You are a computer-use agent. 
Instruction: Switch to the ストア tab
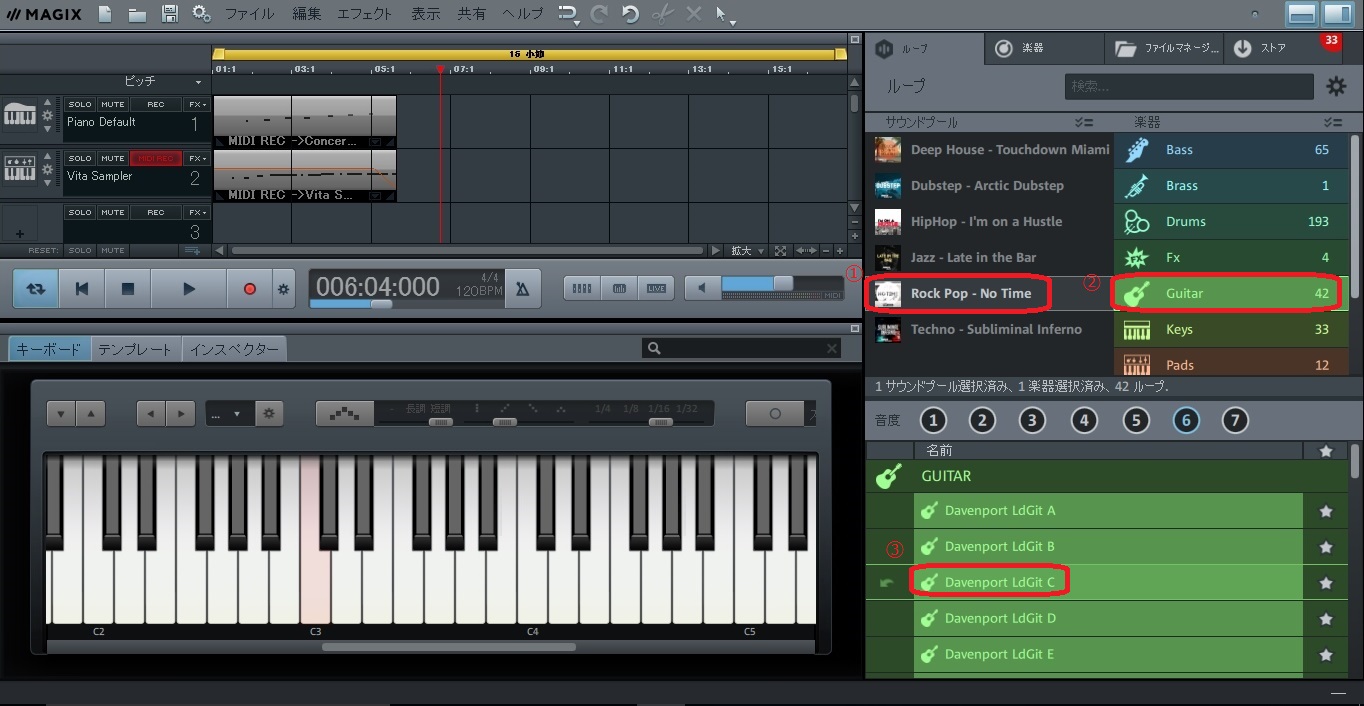pyautogui.click(x=1283, y=48)
